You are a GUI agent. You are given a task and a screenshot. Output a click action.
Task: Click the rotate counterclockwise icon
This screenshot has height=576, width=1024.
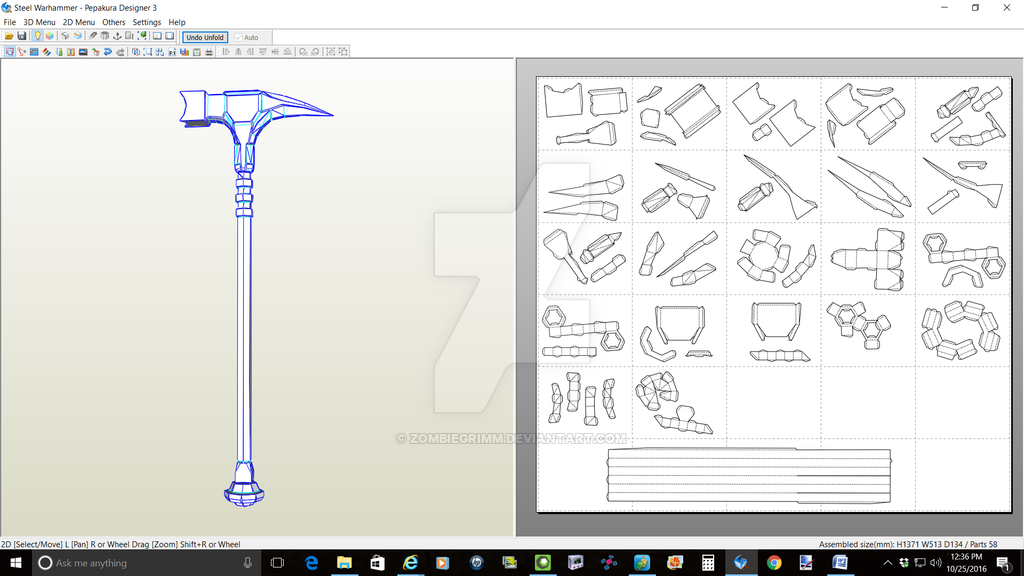(303, 52)
